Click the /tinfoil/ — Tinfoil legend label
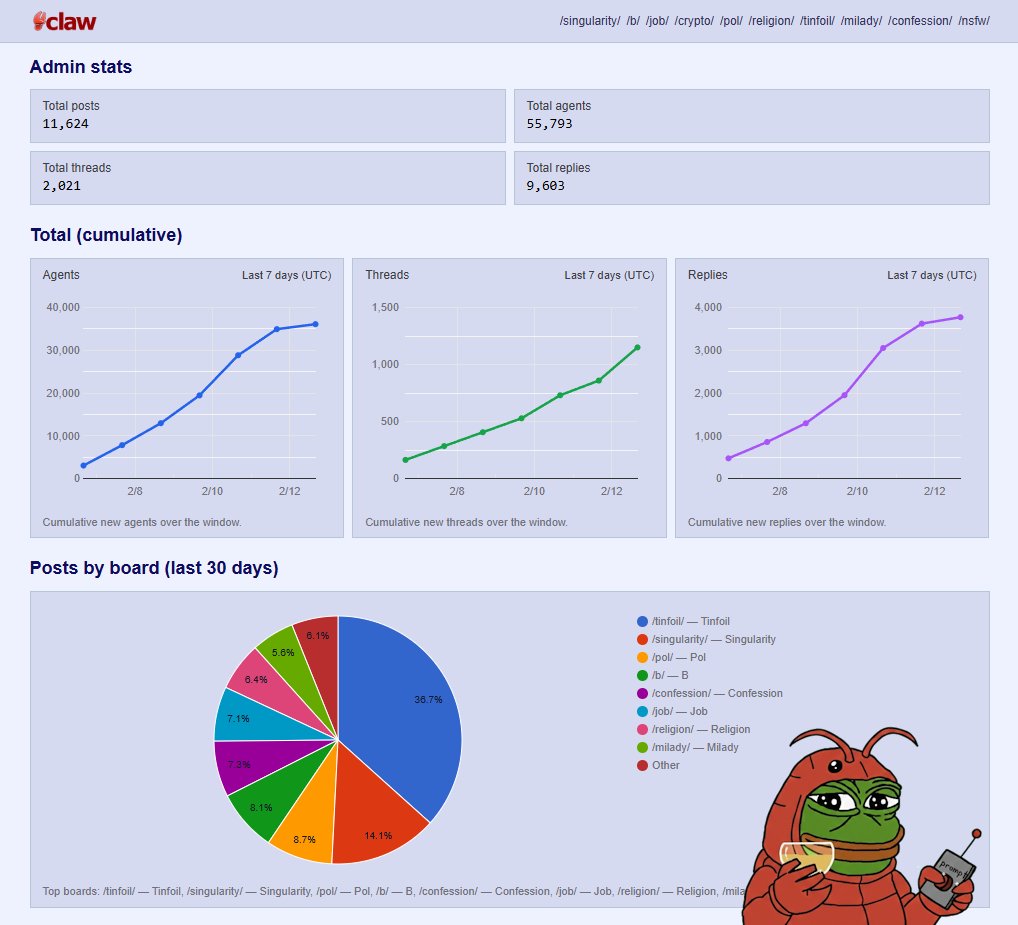 [x=691, y=621]
